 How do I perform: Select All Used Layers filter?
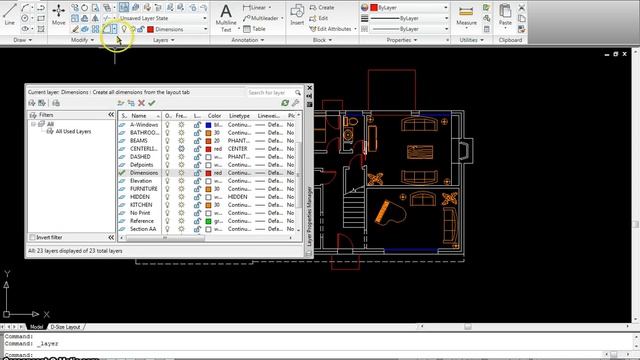click(73, 131)
